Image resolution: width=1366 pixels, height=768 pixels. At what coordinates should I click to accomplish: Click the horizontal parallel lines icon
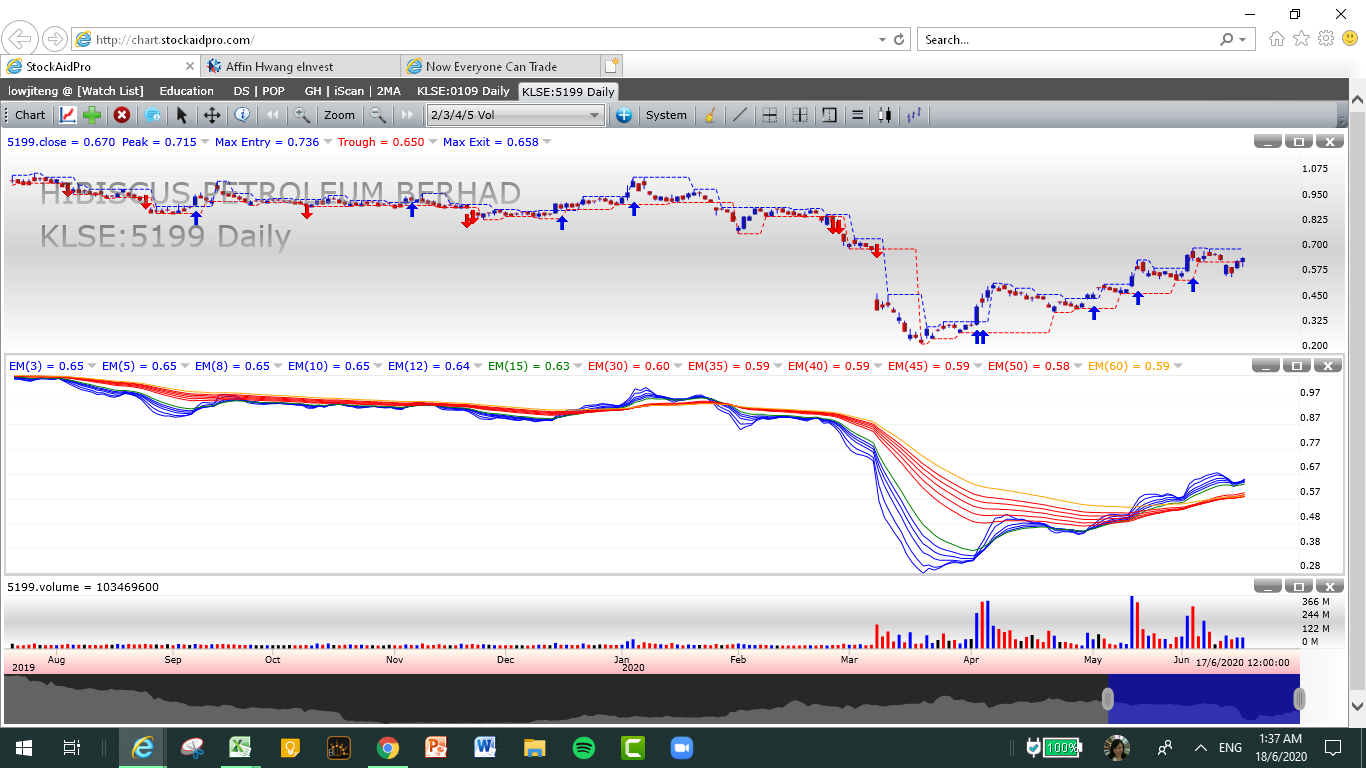tap(857, 115)
